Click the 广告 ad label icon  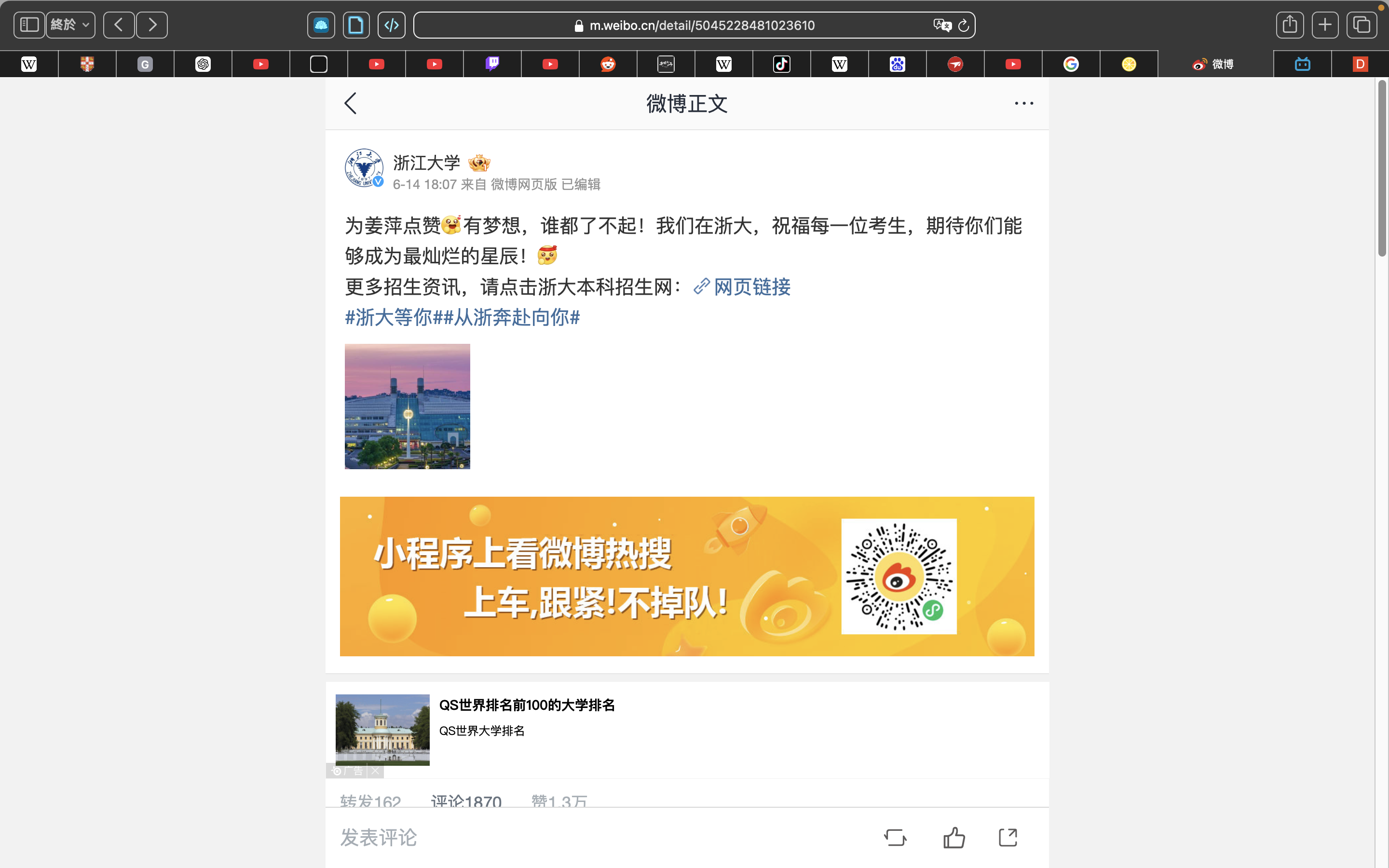pos(348,771)
